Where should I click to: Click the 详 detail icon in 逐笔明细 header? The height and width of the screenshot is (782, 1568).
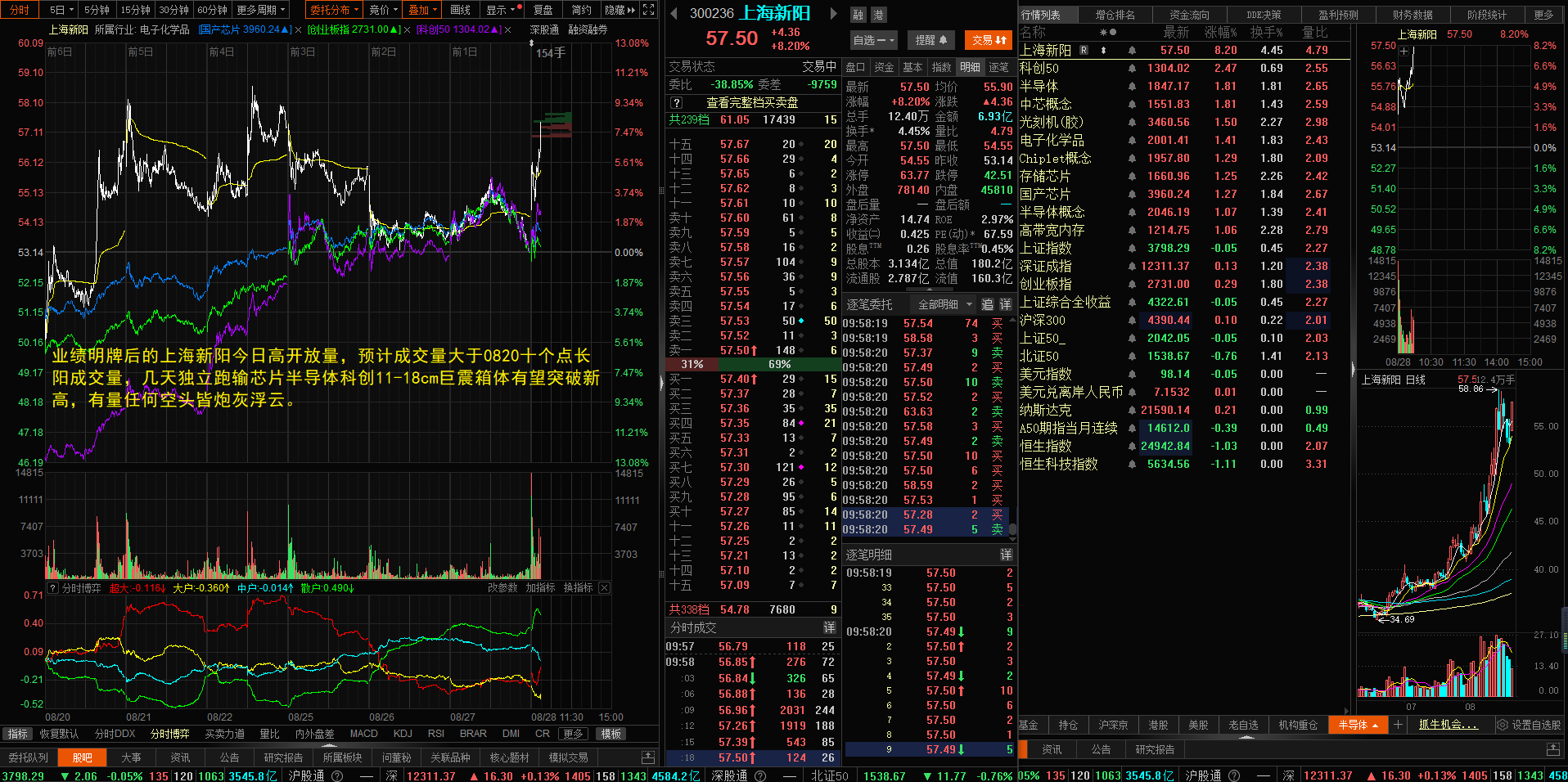pos(1006,555)
